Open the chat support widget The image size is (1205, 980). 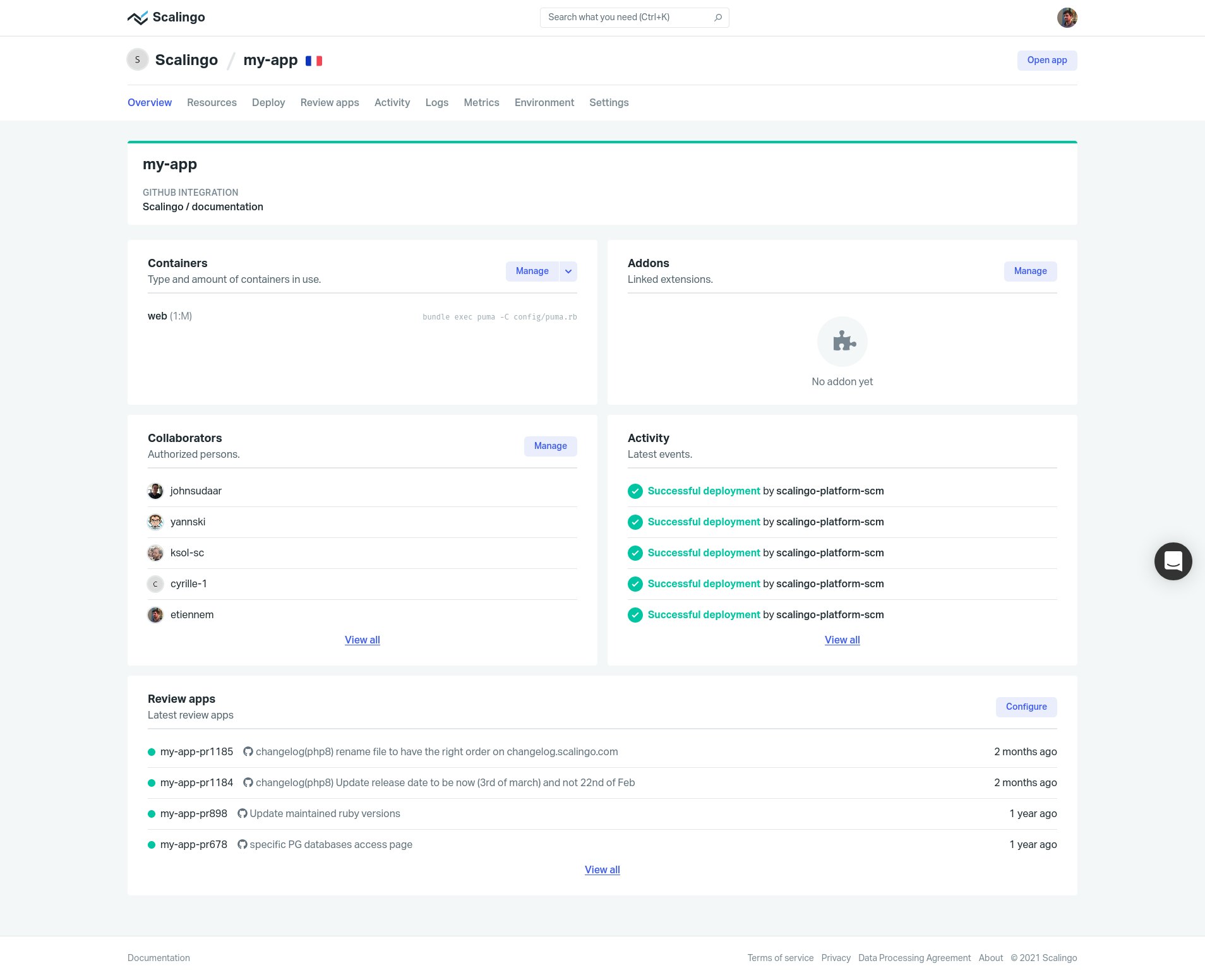click(x=1173, y=561)
